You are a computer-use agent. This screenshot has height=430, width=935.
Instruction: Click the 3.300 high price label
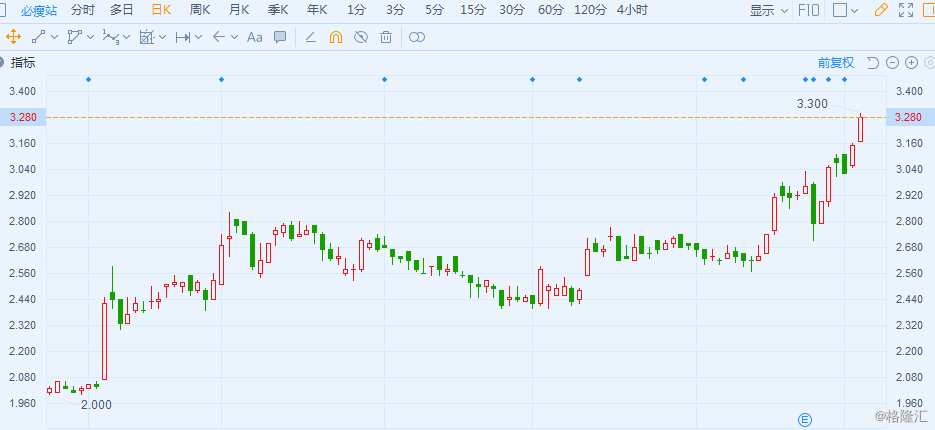[x=812, y=104]
